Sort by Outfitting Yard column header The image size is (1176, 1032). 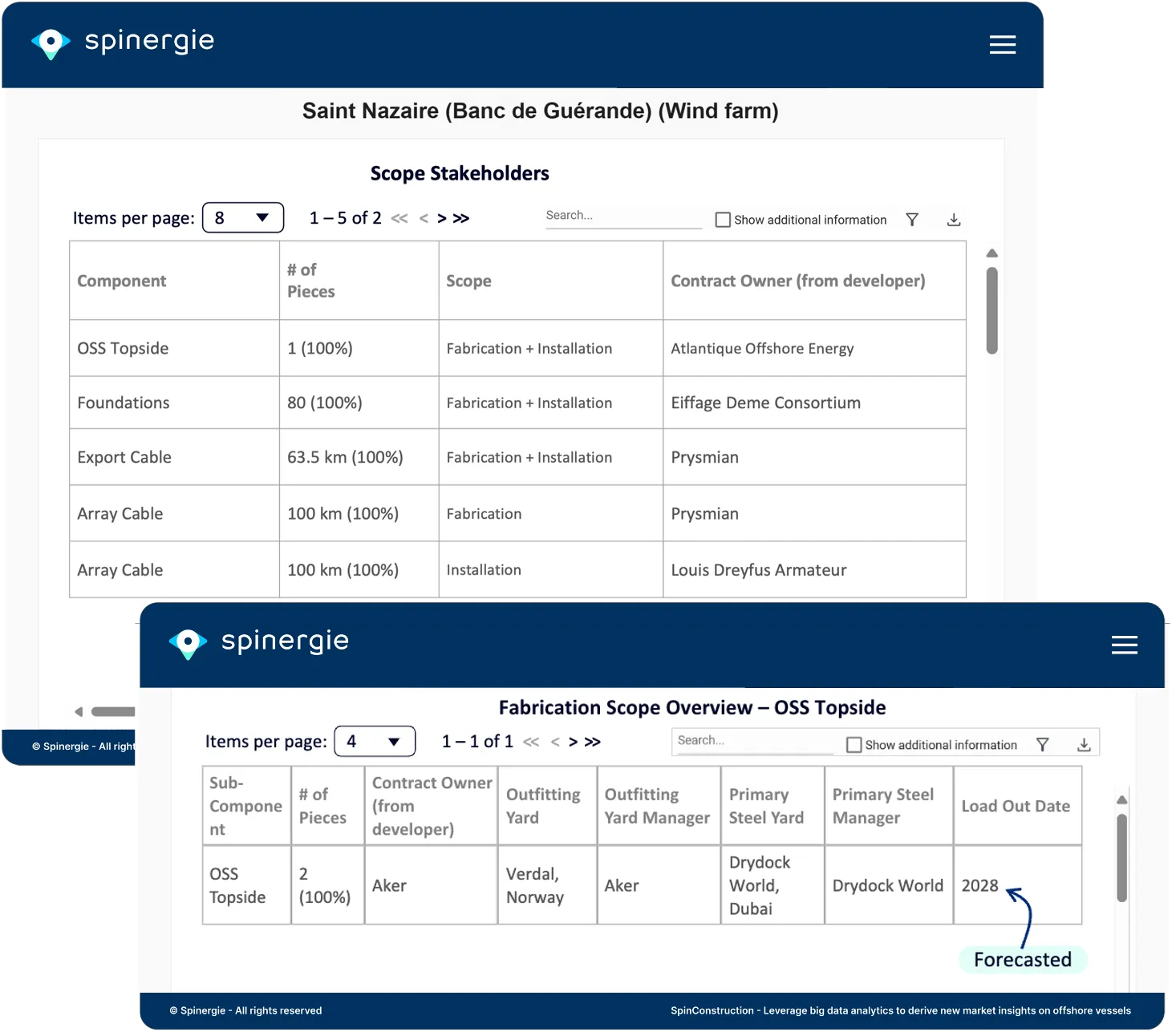tap(547, 807)
